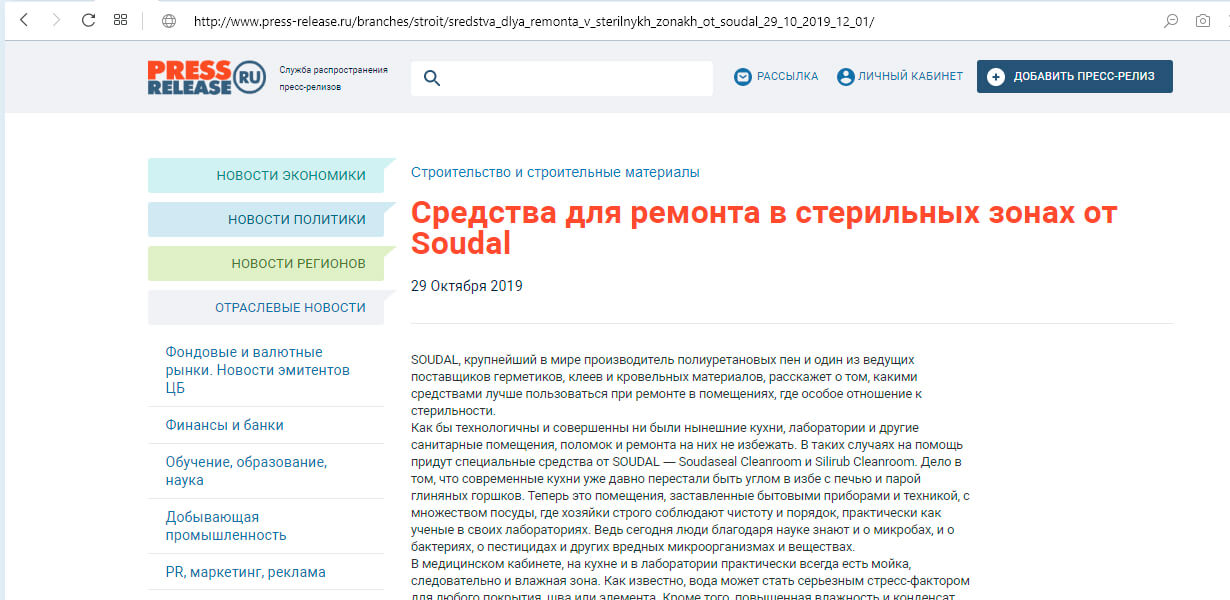This screenshot has width=1230, height=600.
Task: Open Добывающая промышленность category
Action: tap(226, 526)
